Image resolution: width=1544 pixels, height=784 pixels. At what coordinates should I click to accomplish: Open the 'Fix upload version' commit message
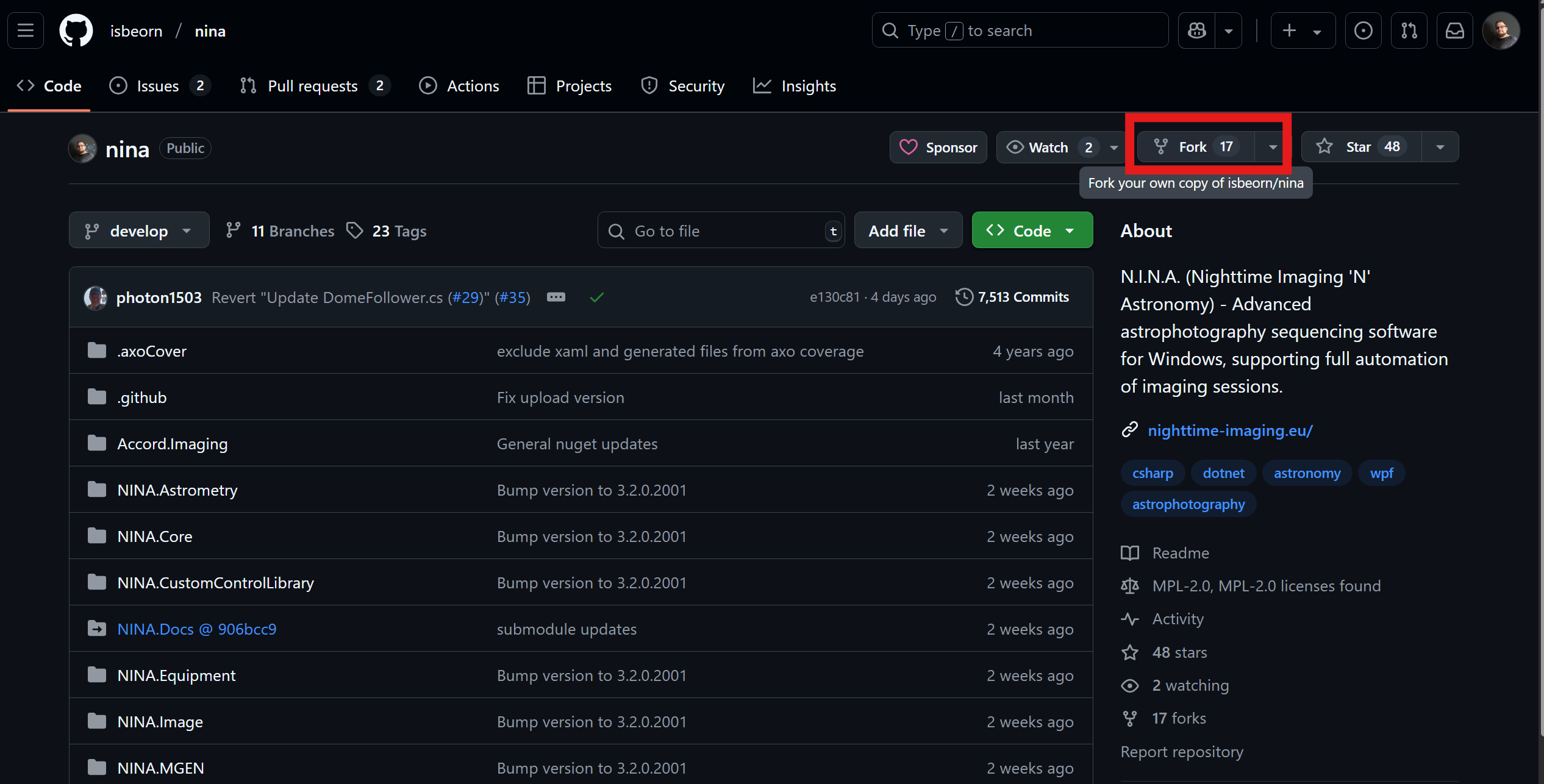[x=560, y=397]
